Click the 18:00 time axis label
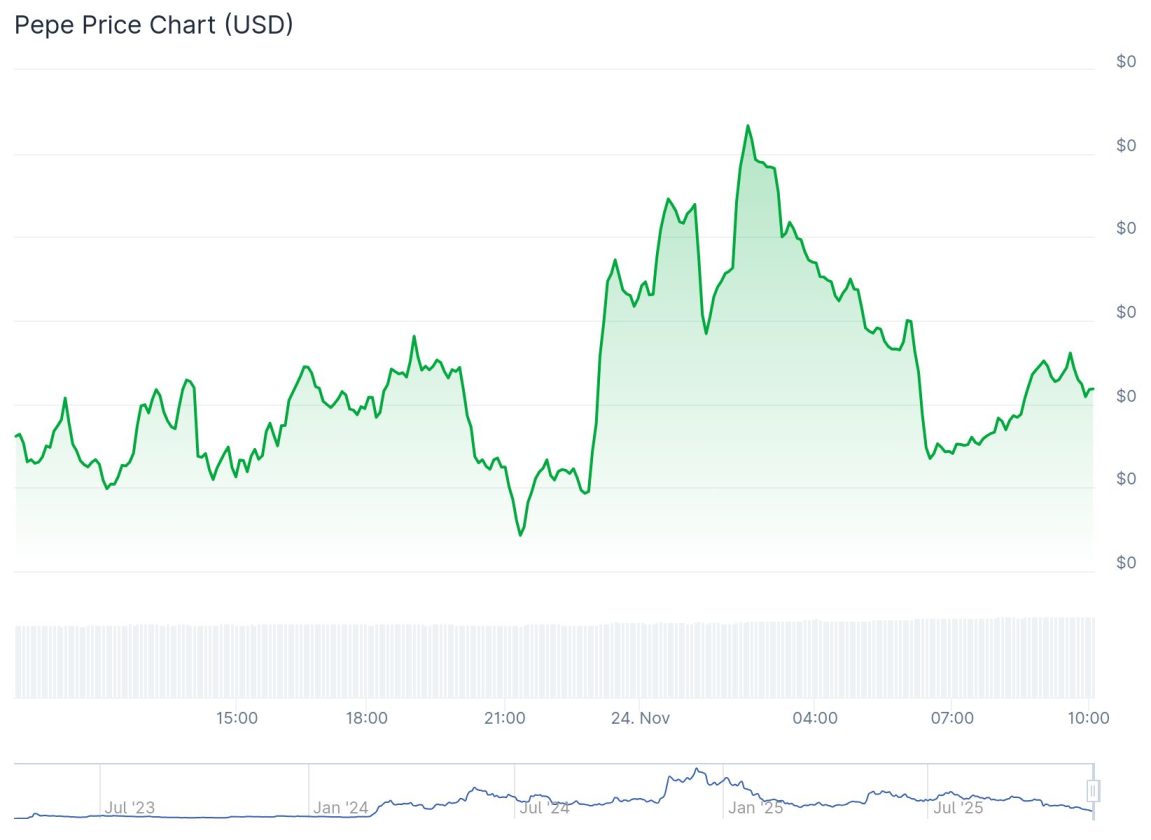Screen dimensions: 1151x840 367,718
